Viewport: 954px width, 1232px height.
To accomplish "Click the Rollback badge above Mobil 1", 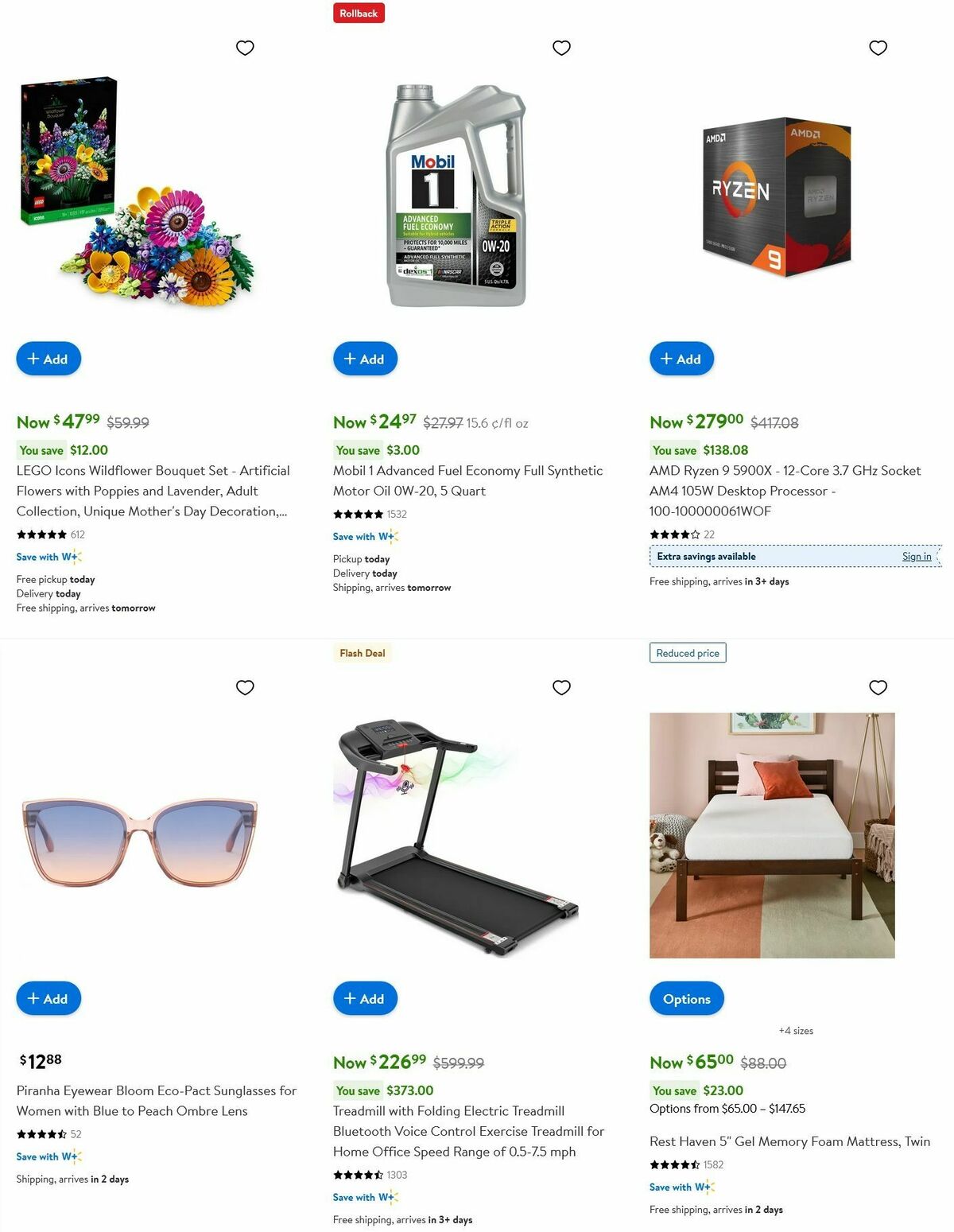I will coord(359,13).
